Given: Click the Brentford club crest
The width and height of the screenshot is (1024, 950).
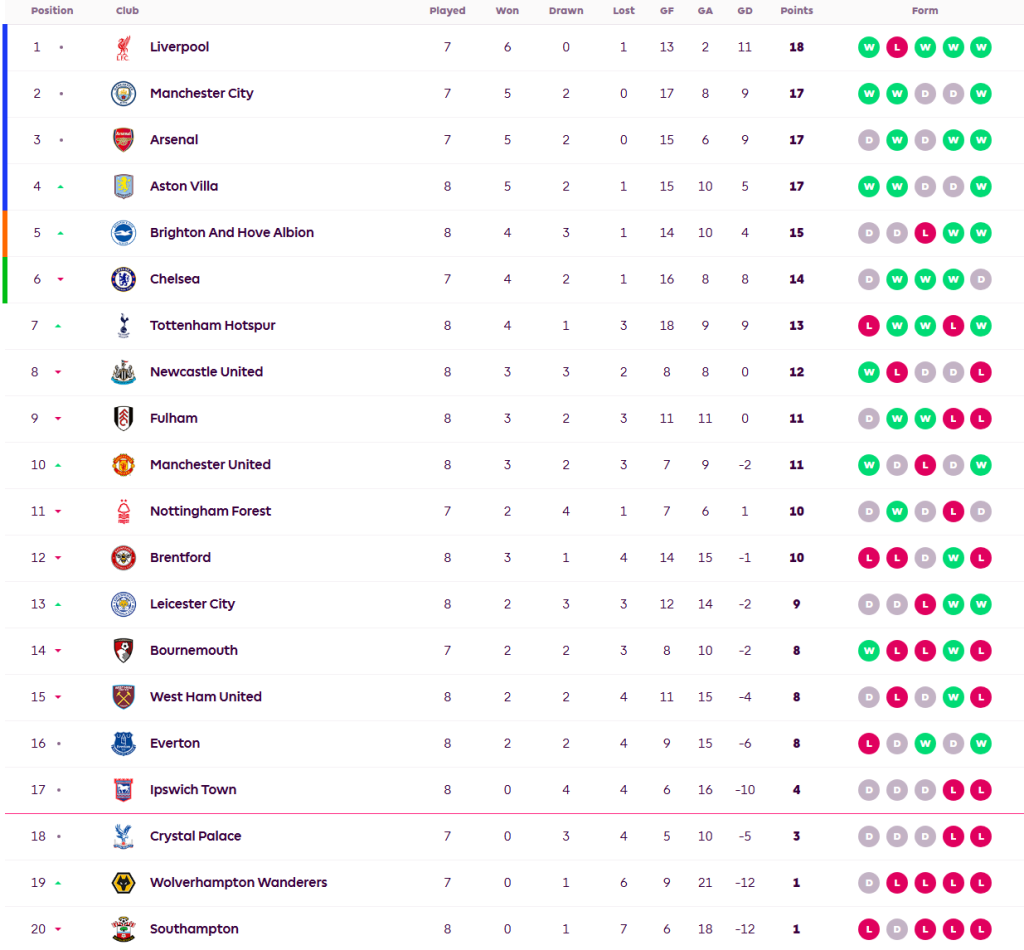Looking at the screenshot, I should (123, 558).
